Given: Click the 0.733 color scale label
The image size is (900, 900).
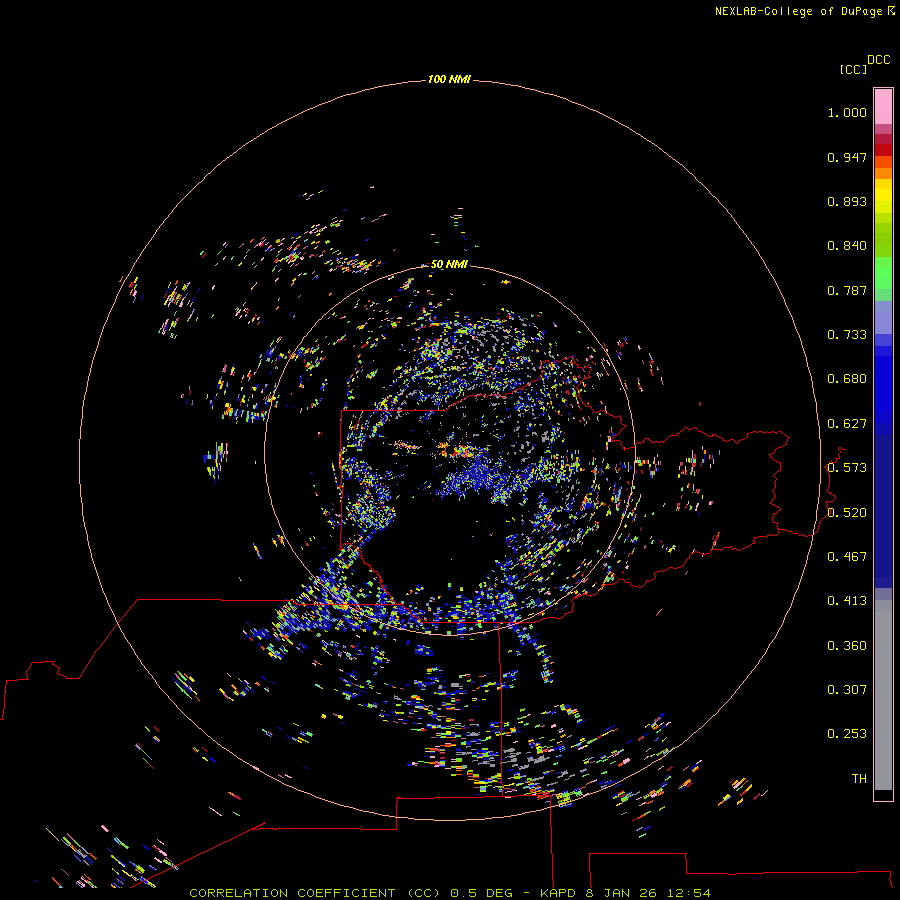Looking at the screenshot, I should tap(847, 335).
